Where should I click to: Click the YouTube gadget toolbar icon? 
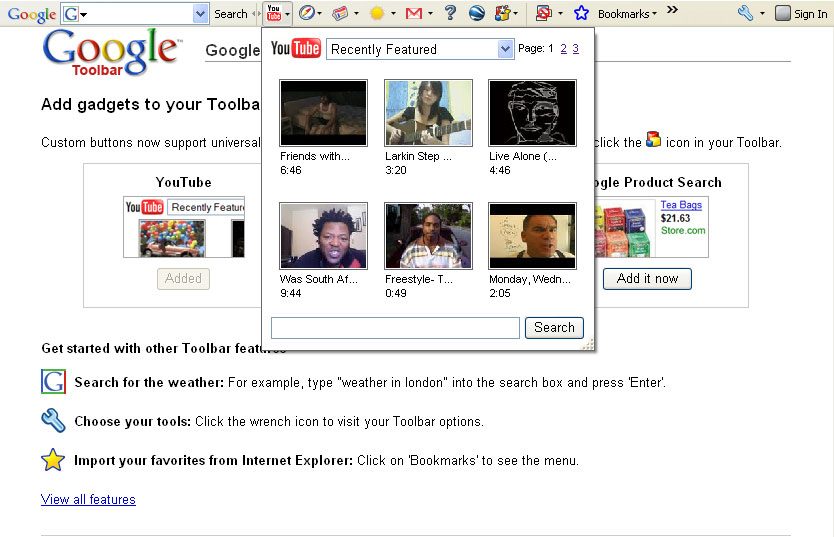(274, 13)
